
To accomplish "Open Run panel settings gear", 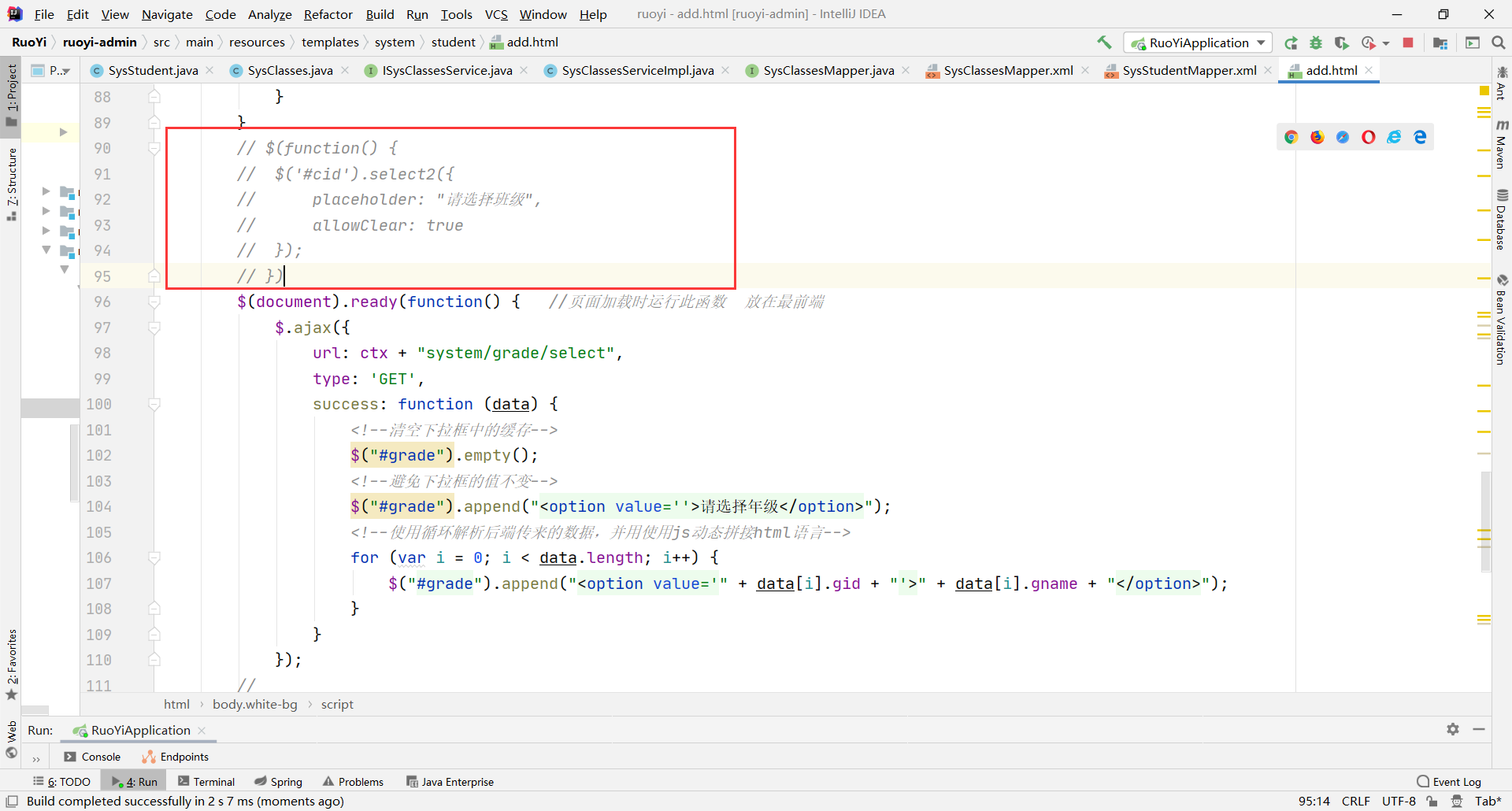I will pyautogui.click(x=1453, y=729).
